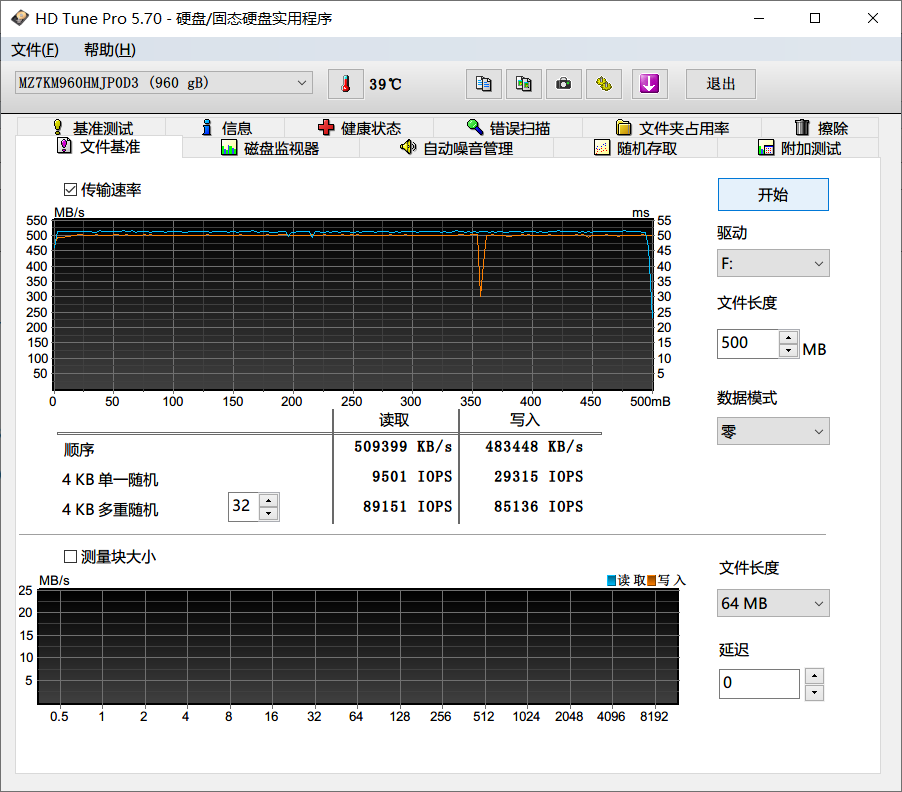Image resolution: width=902 pixels, height=792 pixels.
Task: Increase the 延迟 delay value
Action: 814,676
